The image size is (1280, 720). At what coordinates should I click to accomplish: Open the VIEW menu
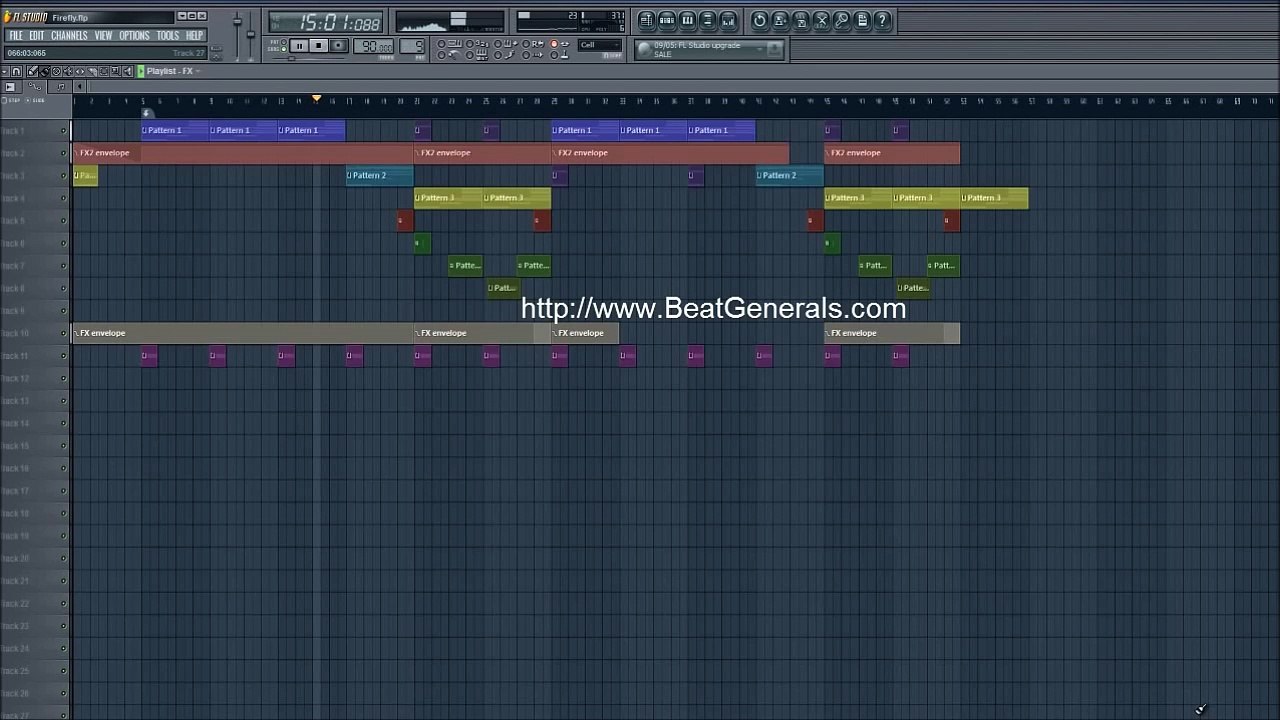(x=103, y=35)
